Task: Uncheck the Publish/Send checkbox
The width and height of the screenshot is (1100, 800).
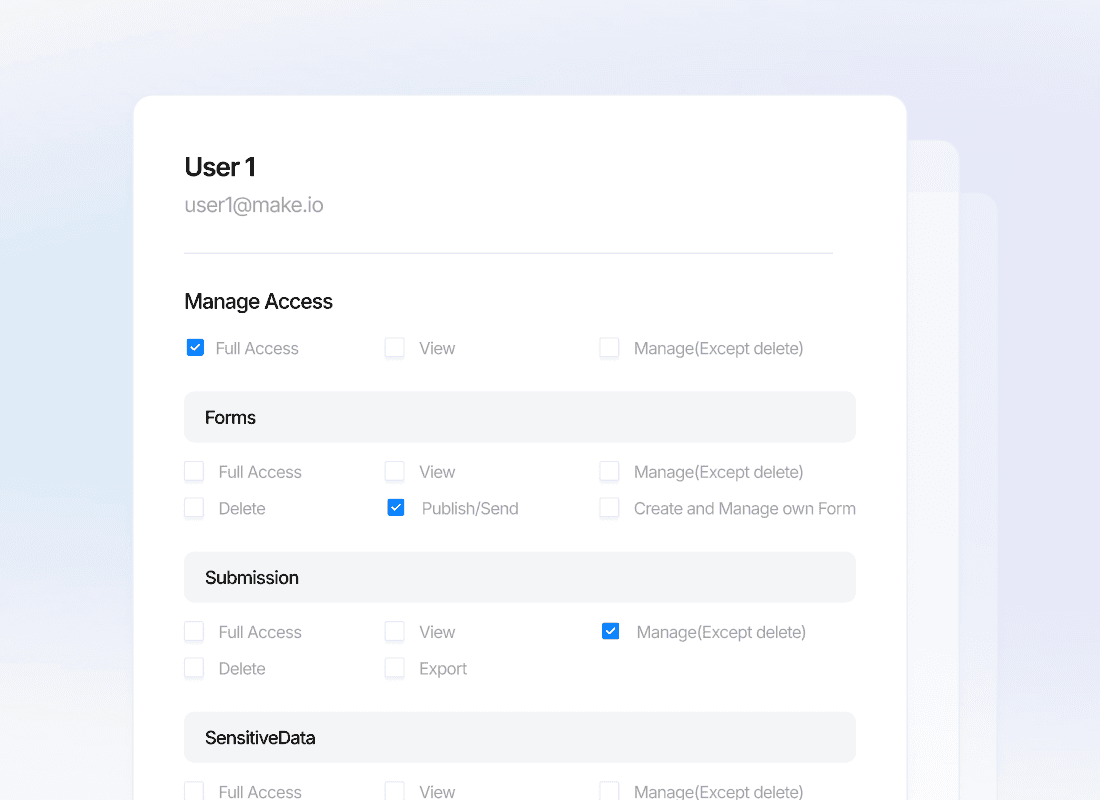Action: click(x=396, y=508)
